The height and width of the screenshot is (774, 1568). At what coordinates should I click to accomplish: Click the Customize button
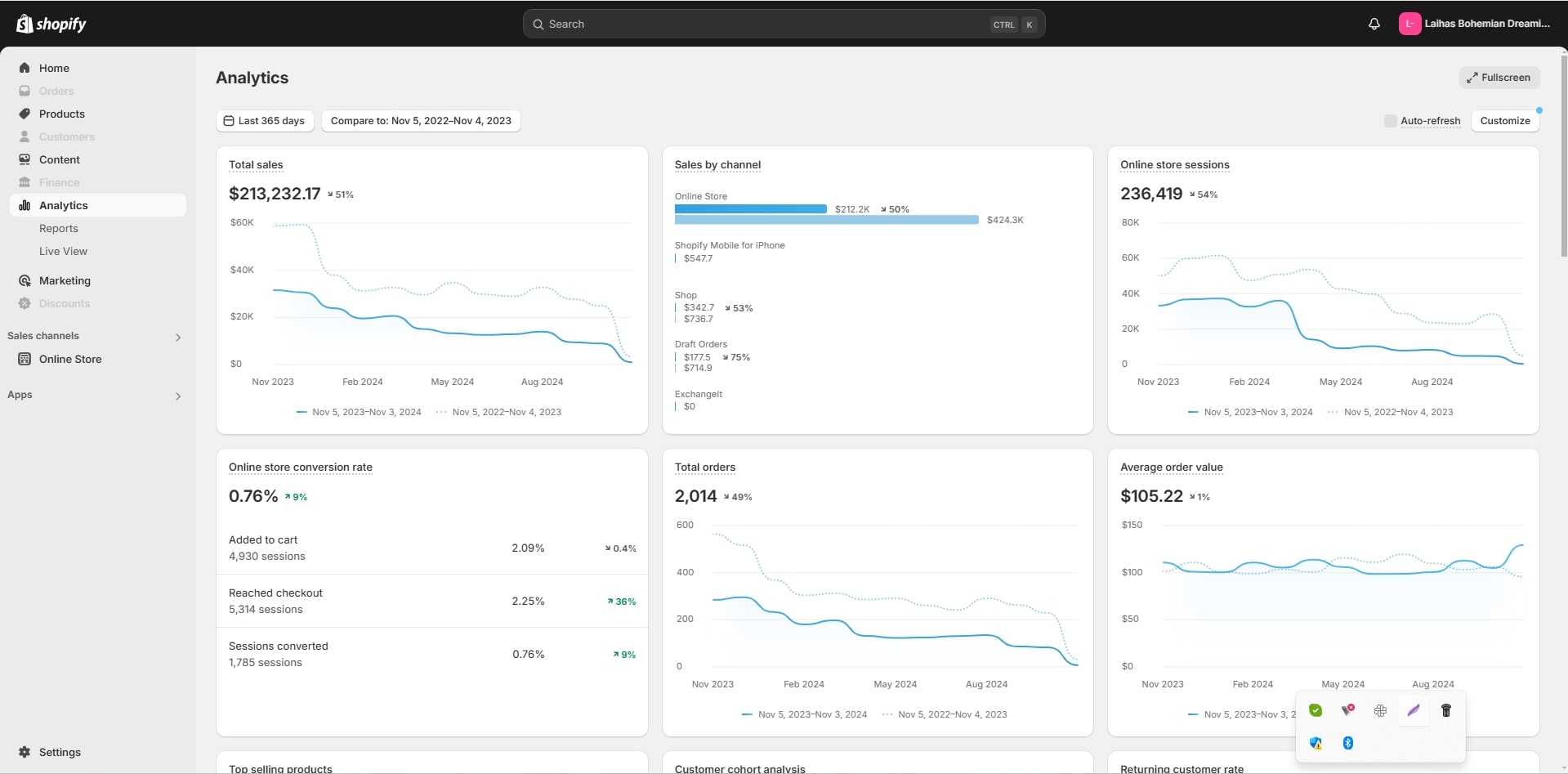[1504, 121]
